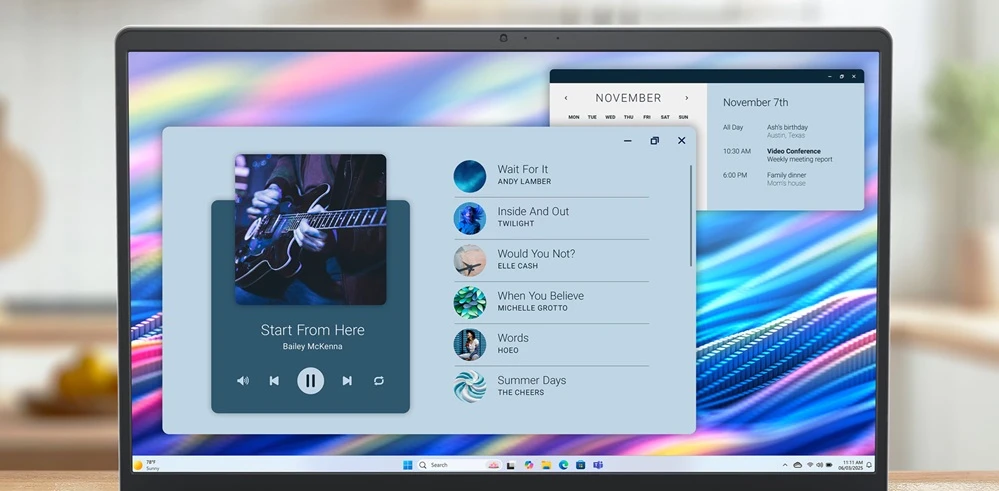
Task: Click the playlist vertical scrollbar
Action: (x=691, y=215)
